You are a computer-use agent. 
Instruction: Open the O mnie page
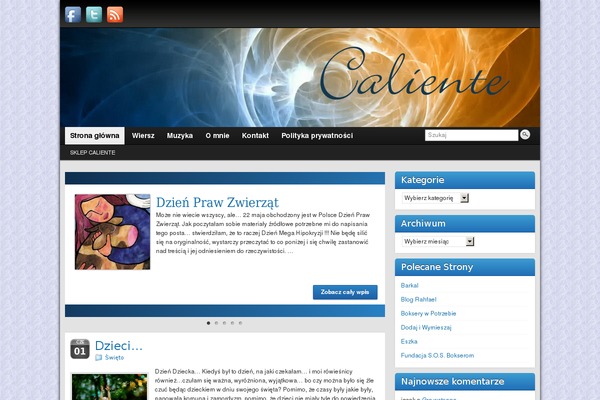217,136
